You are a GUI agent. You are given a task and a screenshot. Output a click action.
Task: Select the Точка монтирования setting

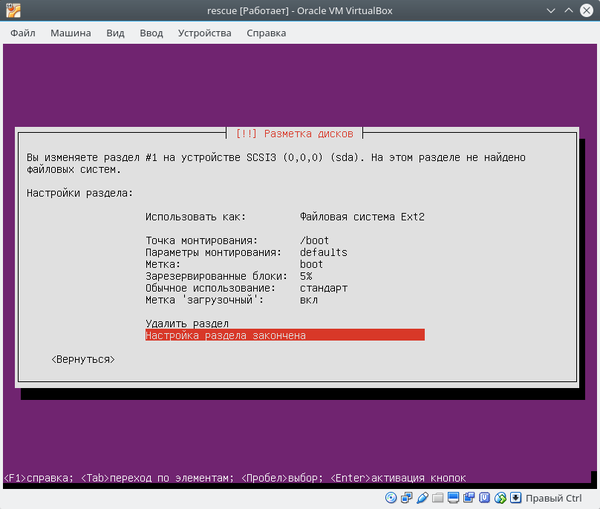coord(285,241)
